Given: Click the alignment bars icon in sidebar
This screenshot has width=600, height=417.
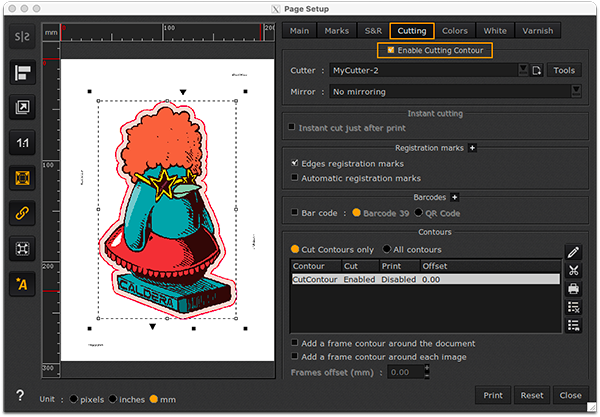Looking at the screenshot, I should click(x=22, y=72).
